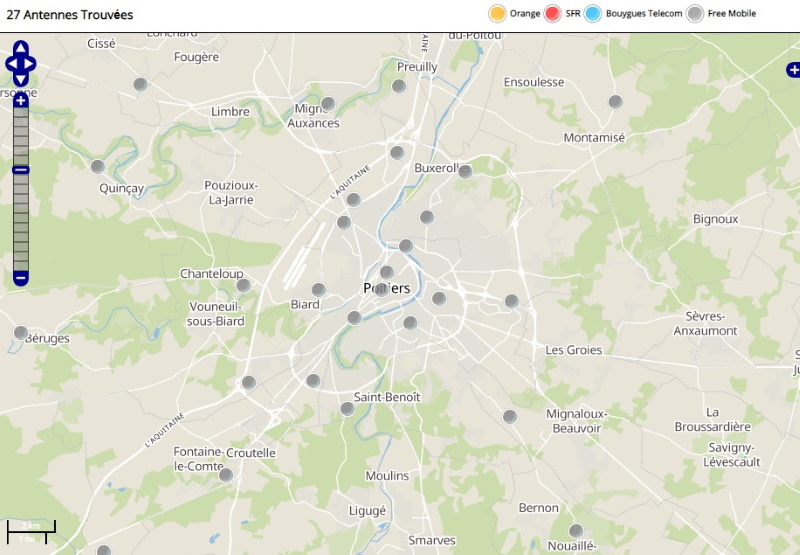Select the antenna marker near Quinçay
The height and width of the screenshot is (555, 800).
(x=98, y=167)
